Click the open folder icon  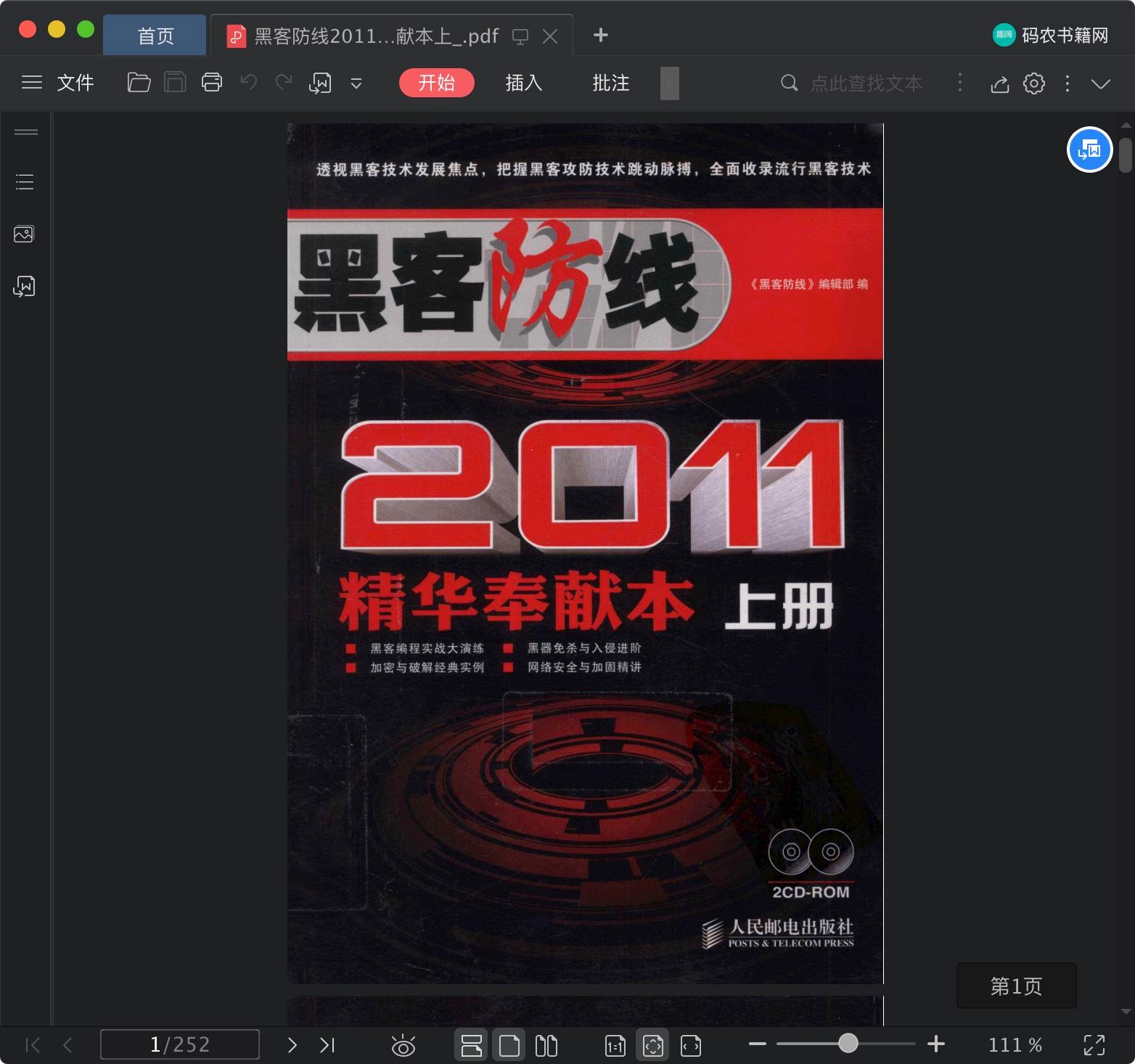coord(139,83)
